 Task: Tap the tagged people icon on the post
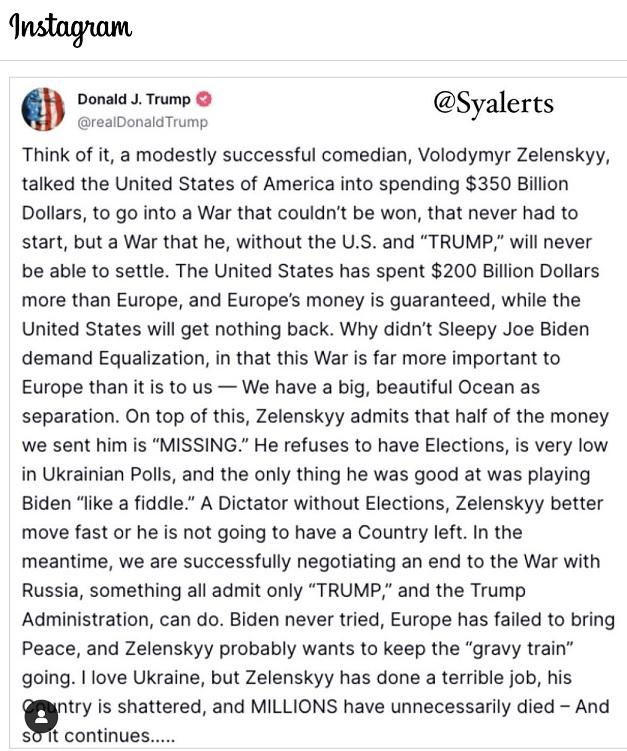[41, 717]
